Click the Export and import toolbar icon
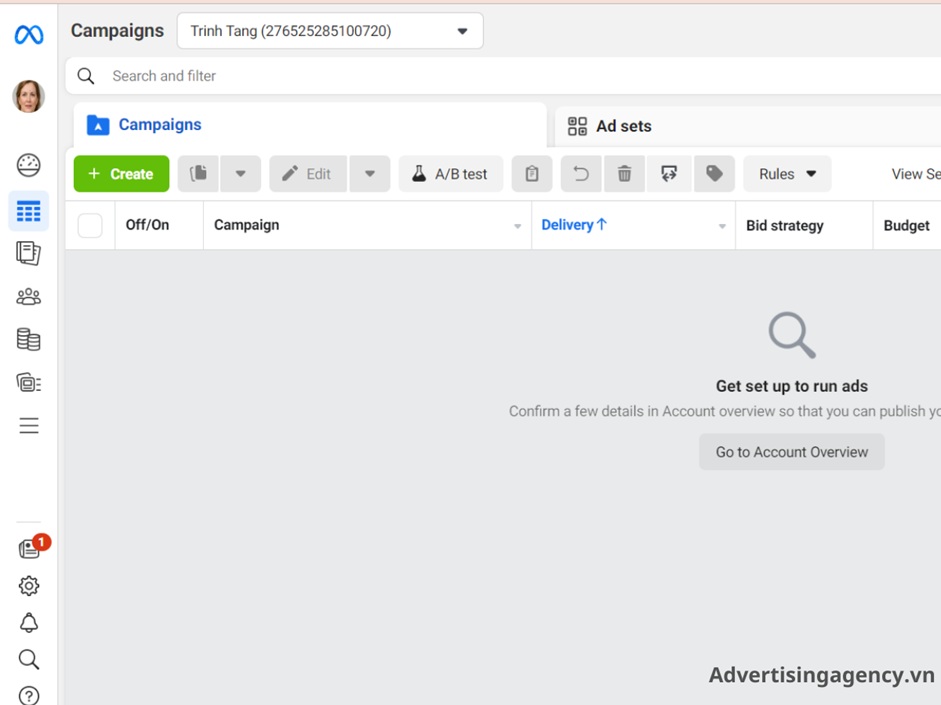The image size is (941, 705). tap(669, 174)
